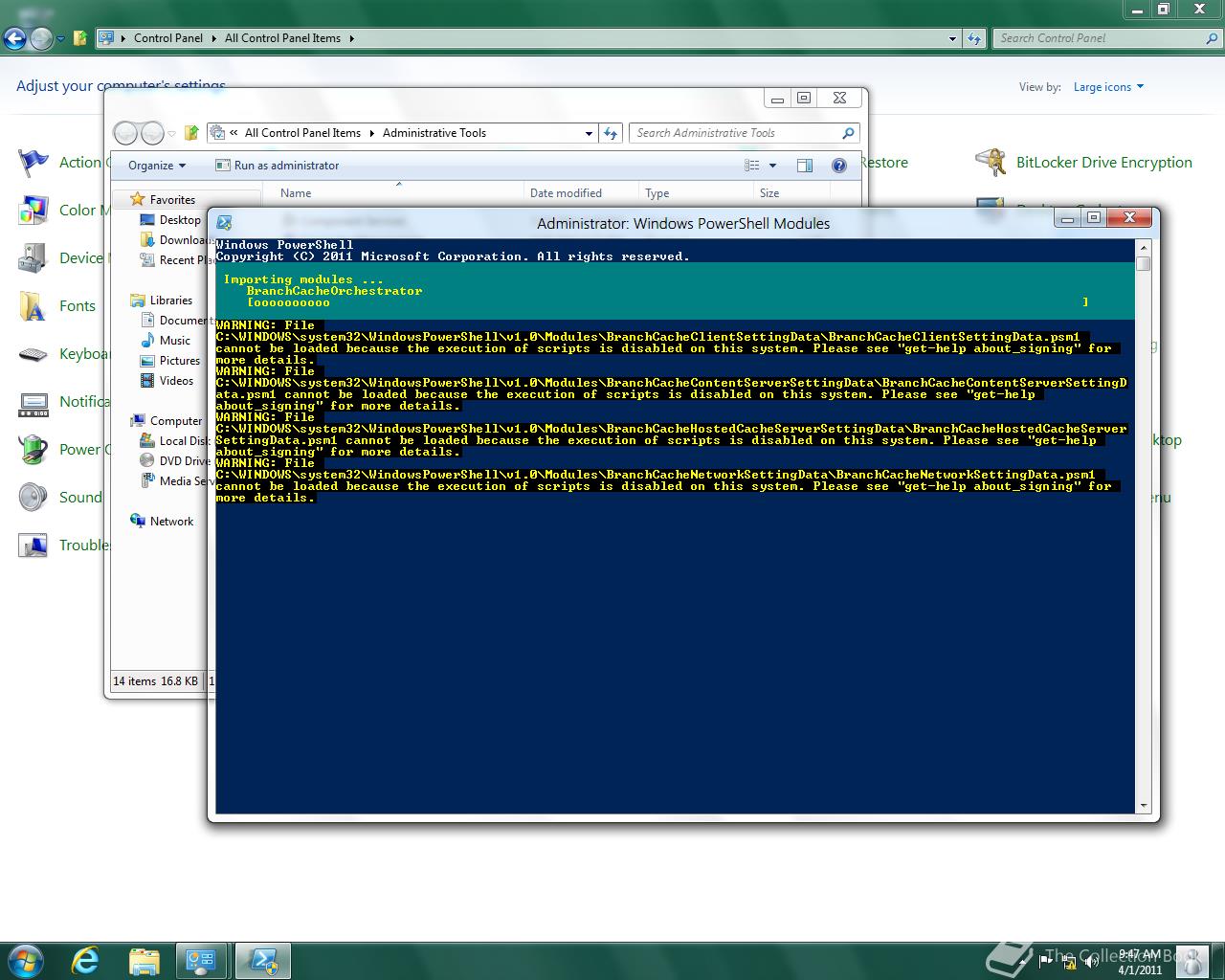
Task: Click Search Administrative Tools field
Action: coord(737,133)
